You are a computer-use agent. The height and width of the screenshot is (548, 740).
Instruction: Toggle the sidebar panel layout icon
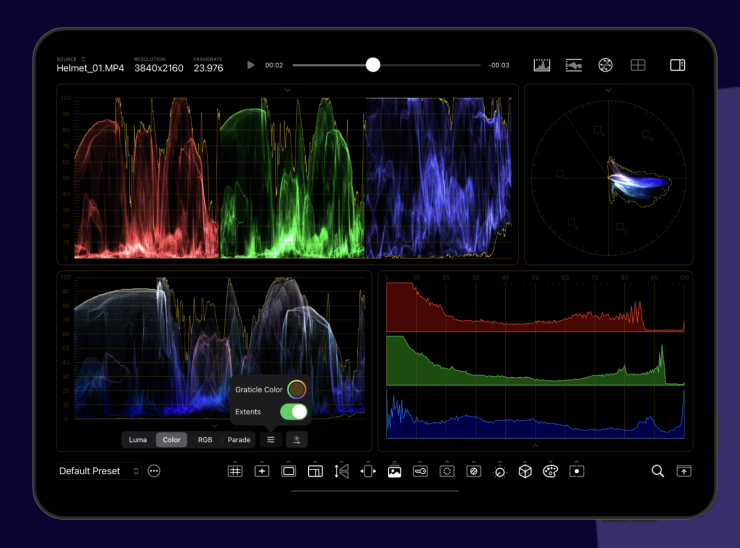pyautogui.click(x=677, y=65)
